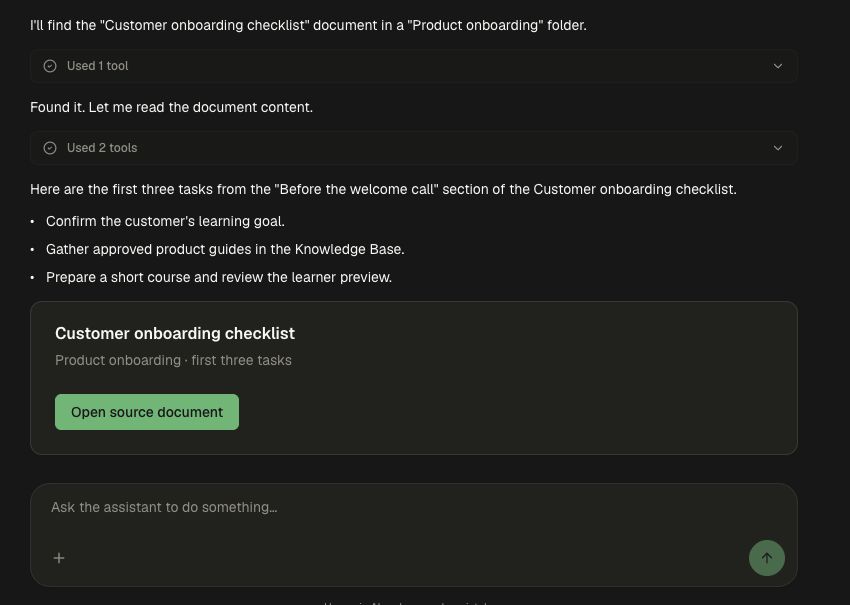
Task: Click the Prepare a short course bullet
Action: coord(219,277)
